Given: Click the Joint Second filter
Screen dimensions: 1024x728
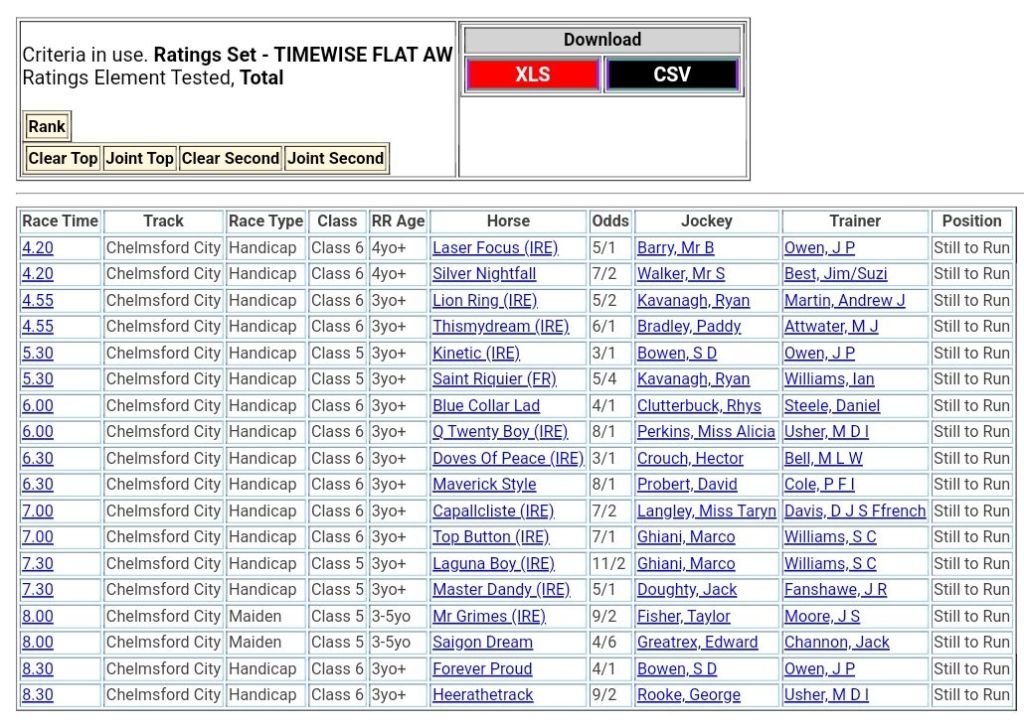Looking at the screenshot, I should click(336, 158).
